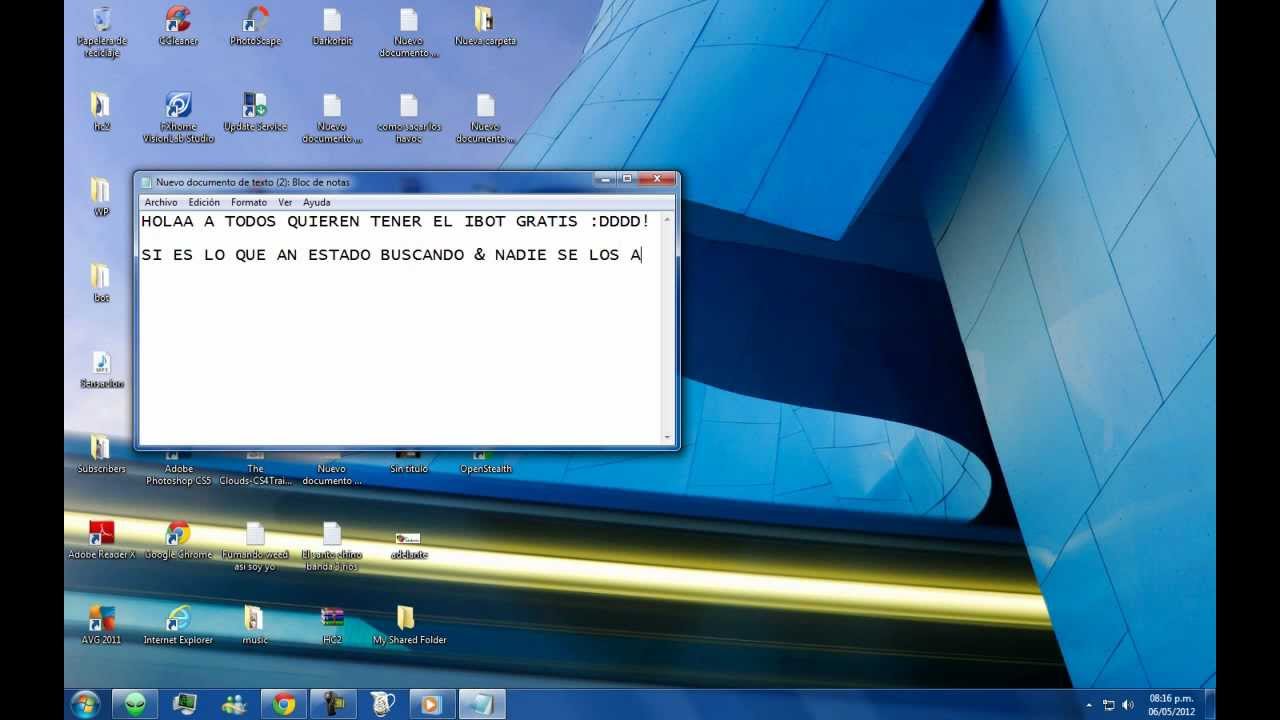Click the Notepad vertical scrollbar down arrow
Image resolution: width=1280 pixels, height=720 pixels.
point(668,437)
